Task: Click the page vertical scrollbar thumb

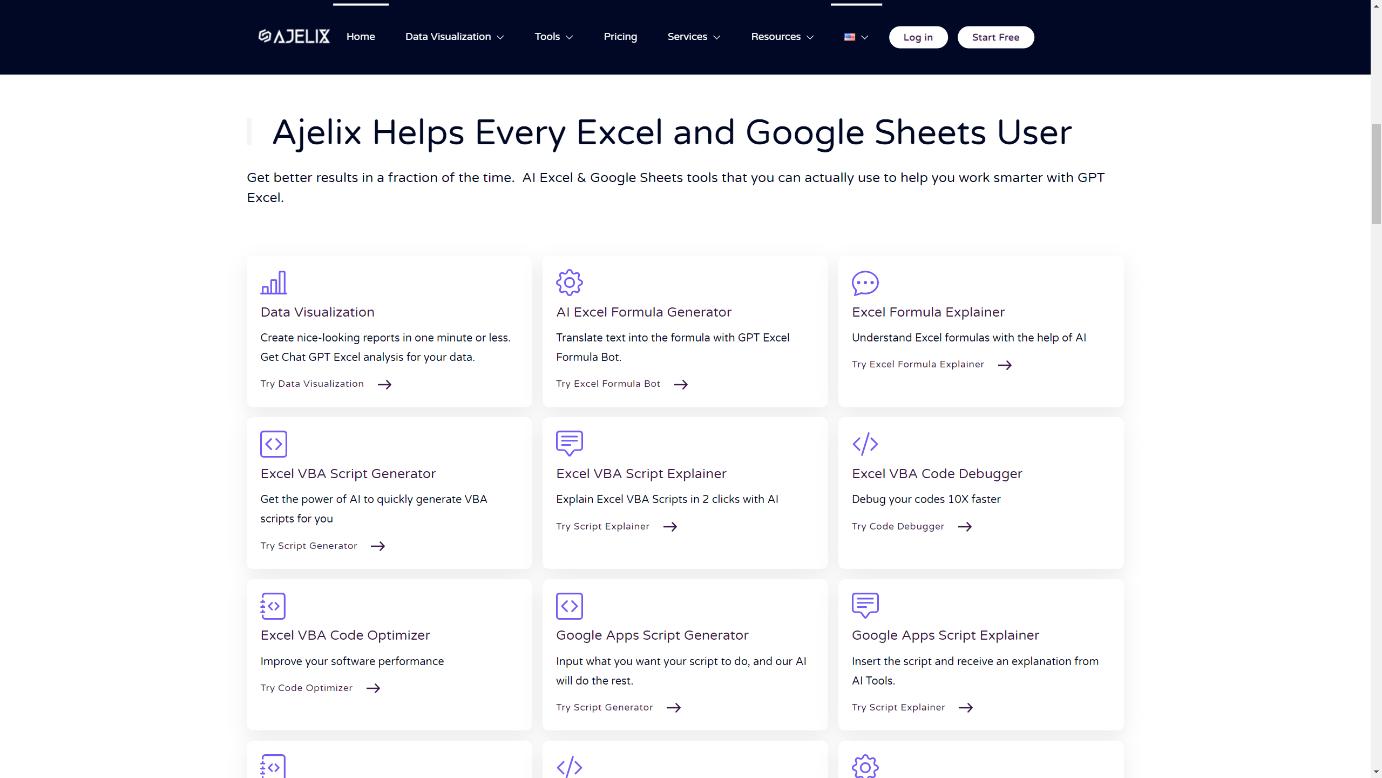Action: tap(1376, 172)
